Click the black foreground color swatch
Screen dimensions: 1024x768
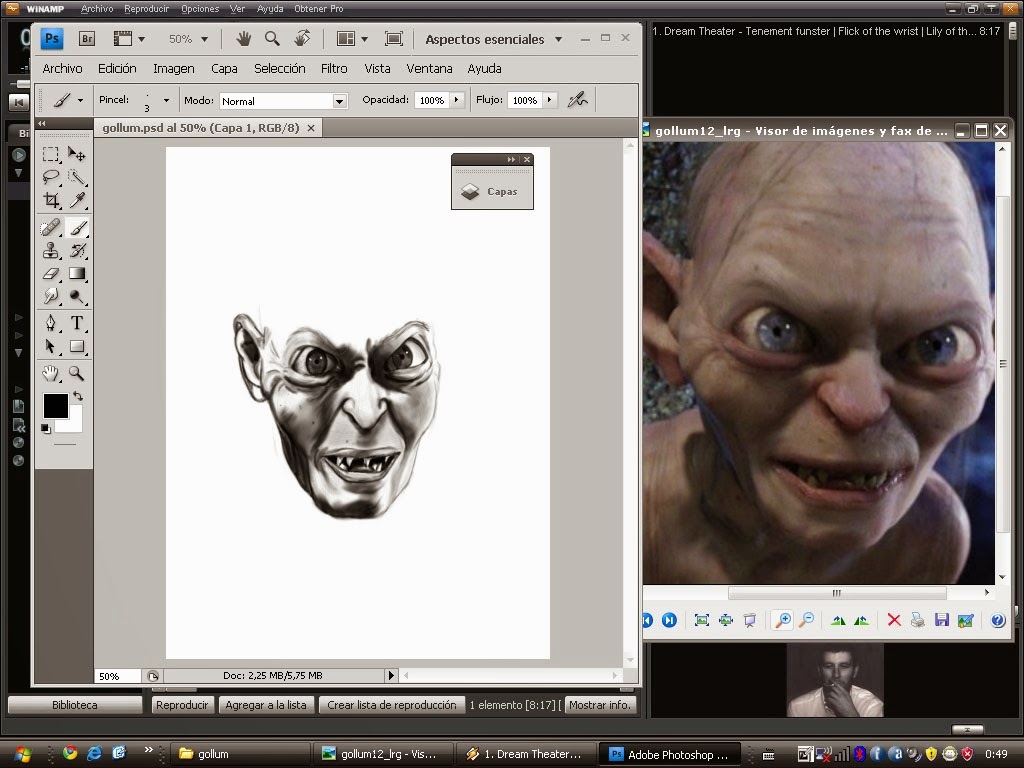tap(56, 406)
